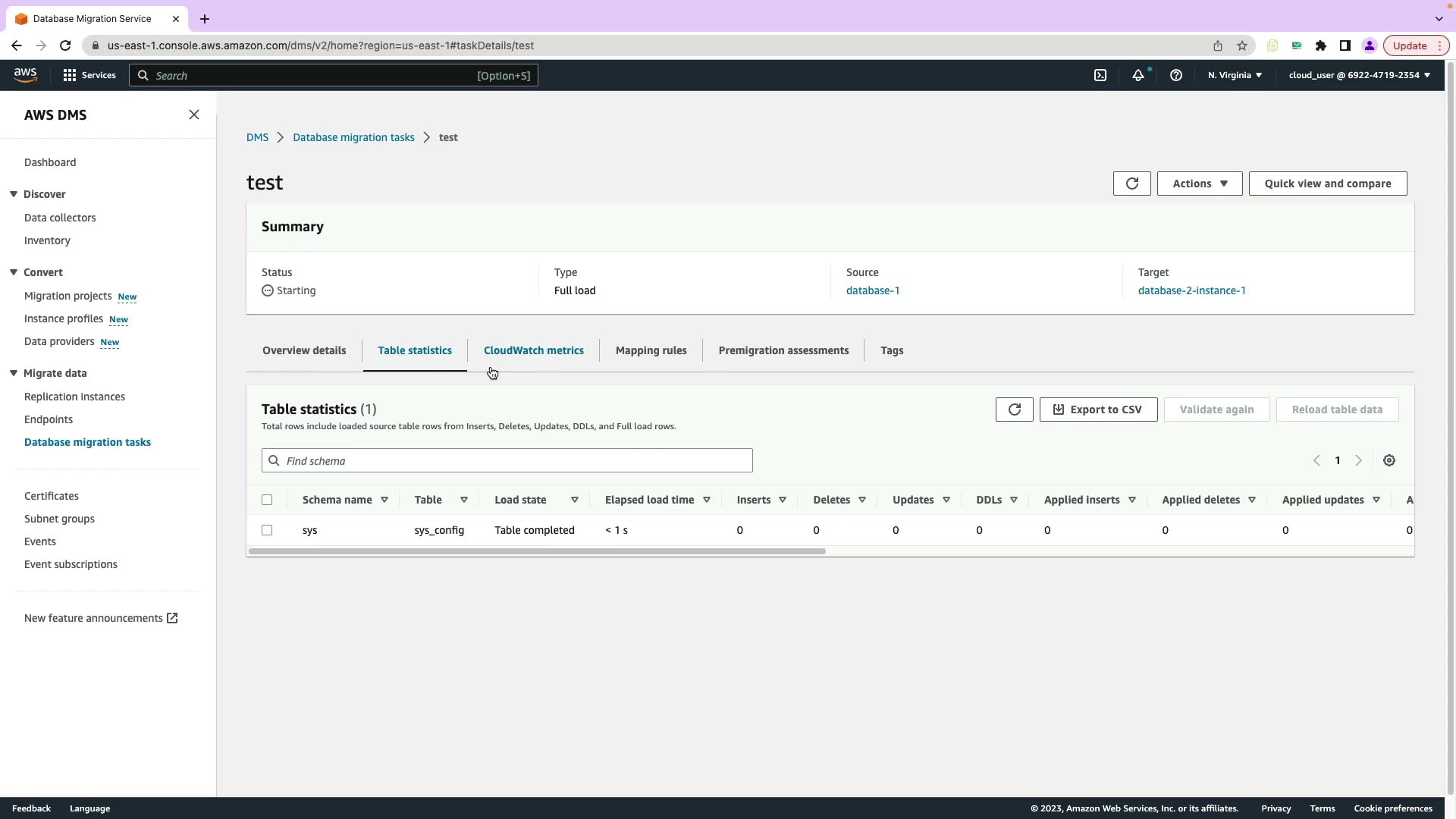Click the Find schema search field
The width and height of the screenshot is (1456, 819).
(x=507, y=461)
